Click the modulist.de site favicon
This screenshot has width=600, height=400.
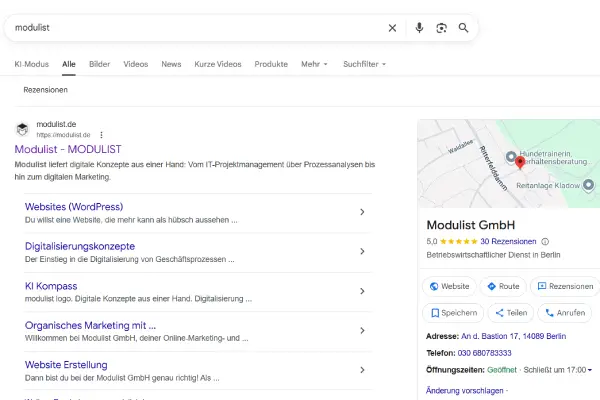(x=22, y=129)
